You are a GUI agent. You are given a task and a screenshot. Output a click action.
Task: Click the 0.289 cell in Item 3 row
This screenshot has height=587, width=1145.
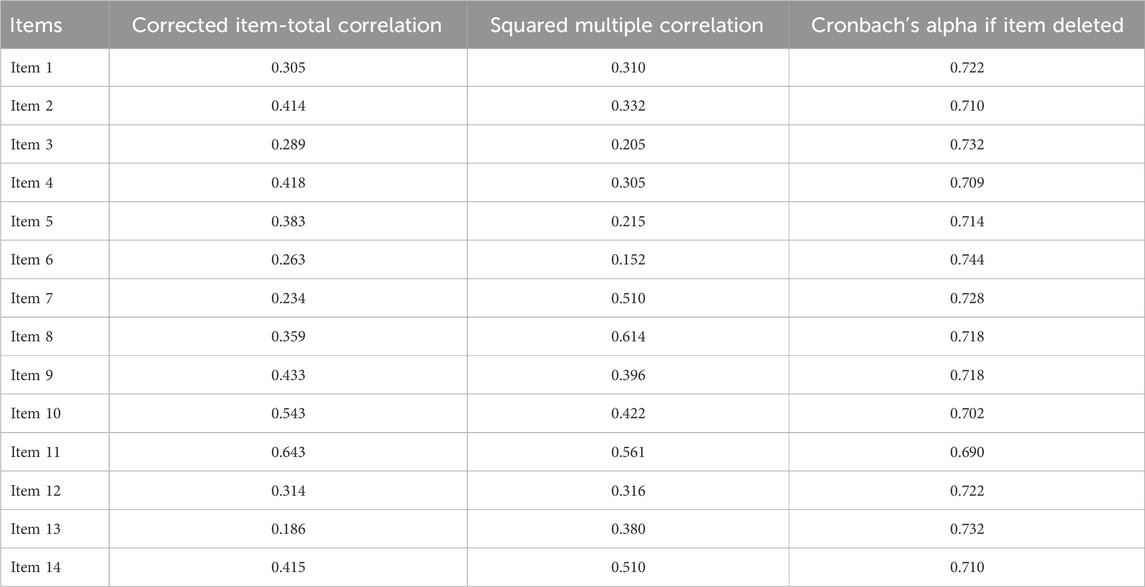click(288, 145)
